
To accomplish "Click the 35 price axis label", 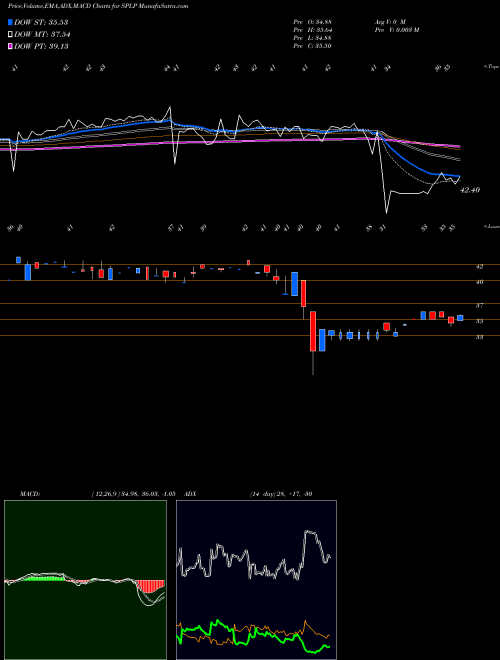I will point(479,321).
